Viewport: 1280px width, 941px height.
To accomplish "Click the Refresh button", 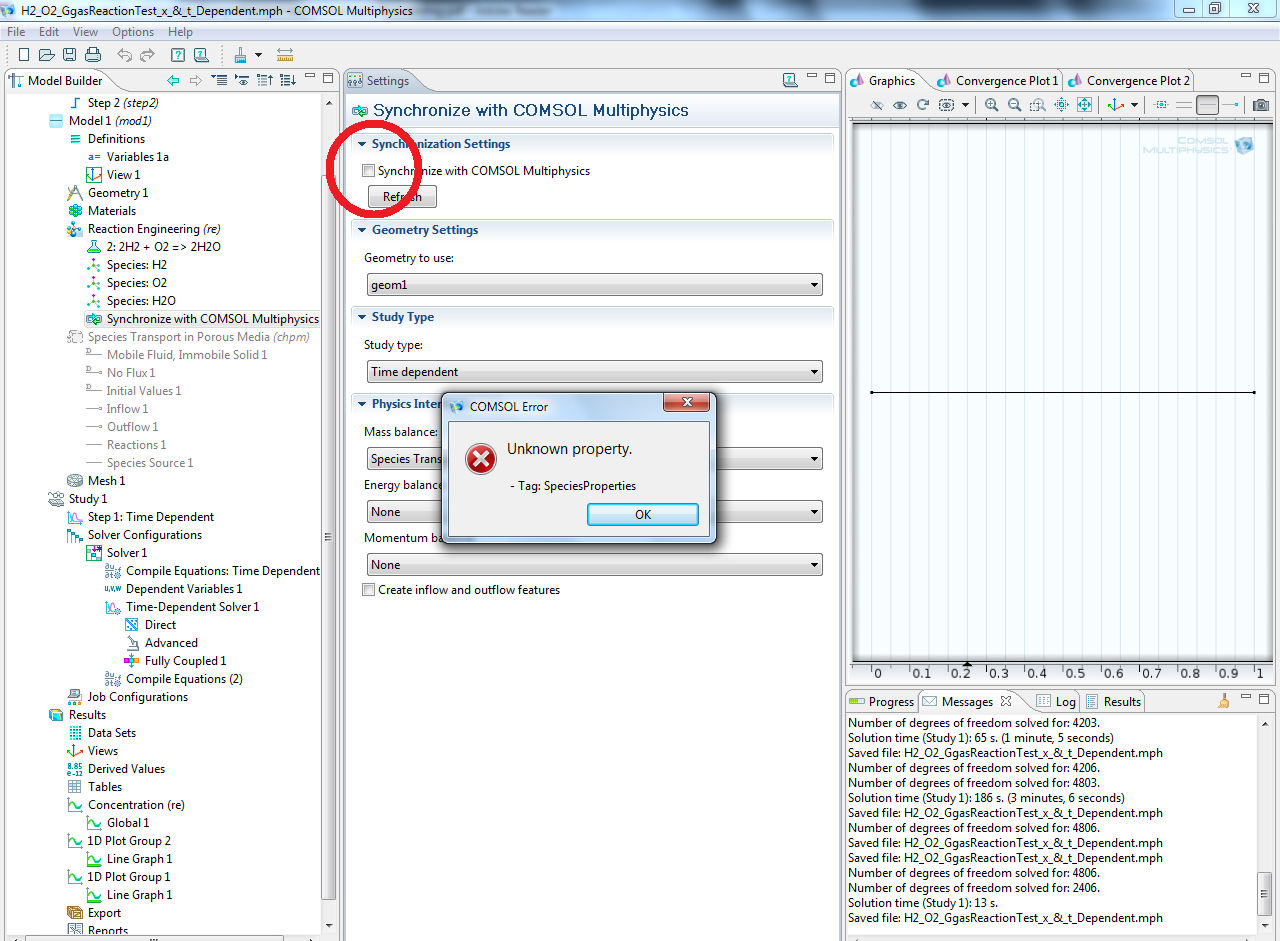I will pyautogui.click(x=402, y=197).
